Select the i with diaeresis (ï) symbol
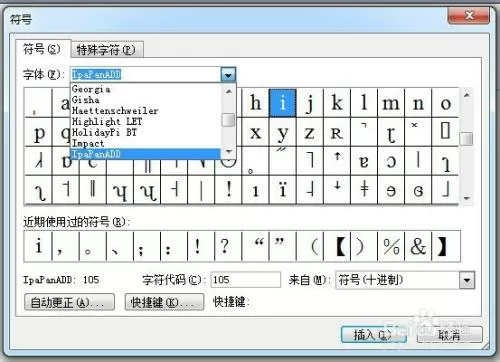 click(x=283, y=190)
